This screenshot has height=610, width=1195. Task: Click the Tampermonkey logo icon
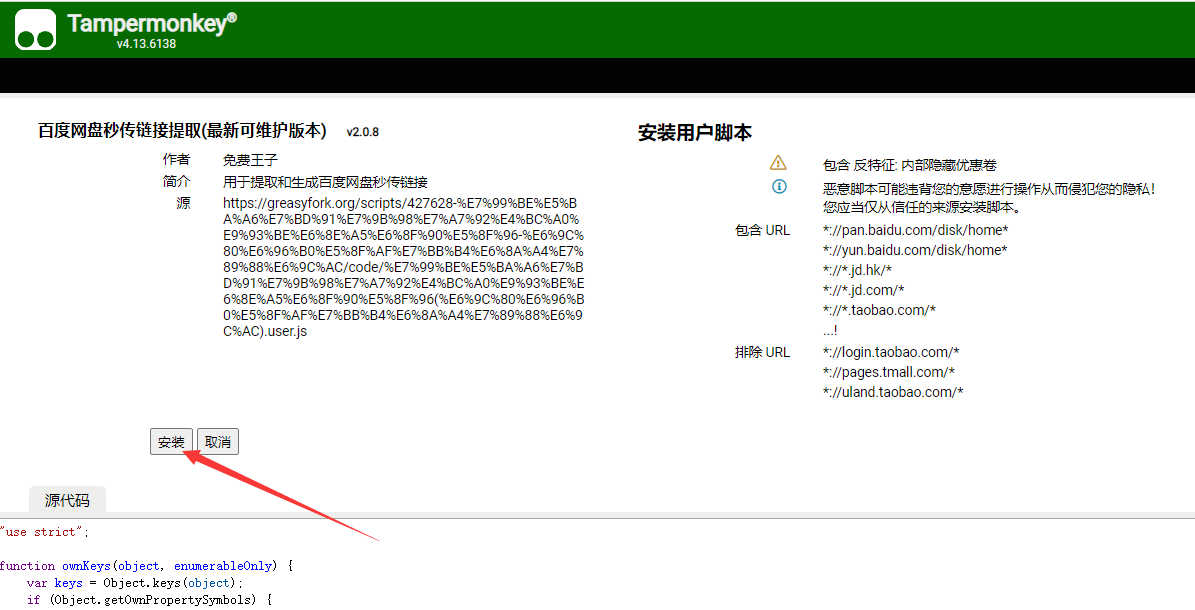pos(35,29)
